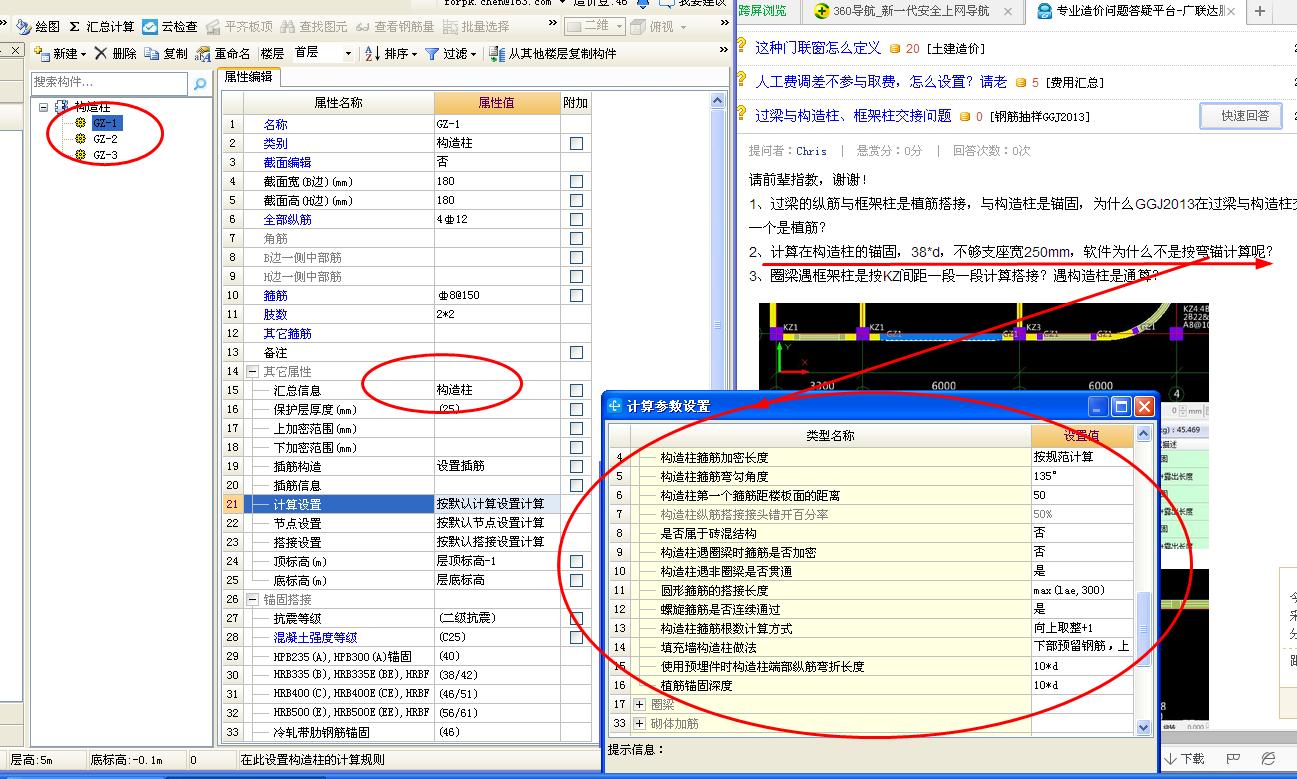1297x779 pixels.
Task: Collapse the 锚固搭接 group
Action: tap(252, 600)
